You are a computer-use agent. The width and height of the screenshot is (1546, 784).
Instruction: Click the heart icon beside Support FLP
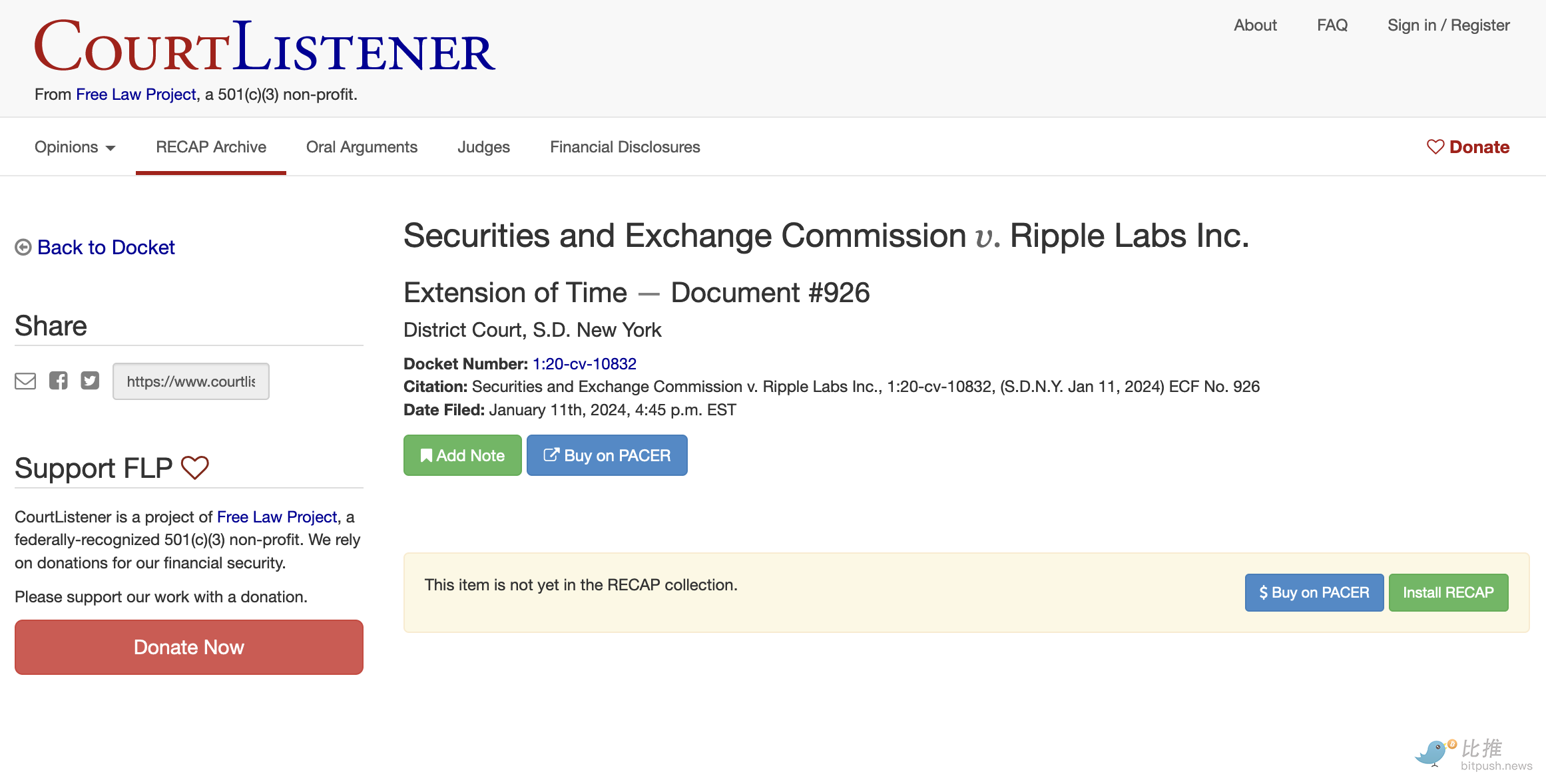tap(195, 468)
